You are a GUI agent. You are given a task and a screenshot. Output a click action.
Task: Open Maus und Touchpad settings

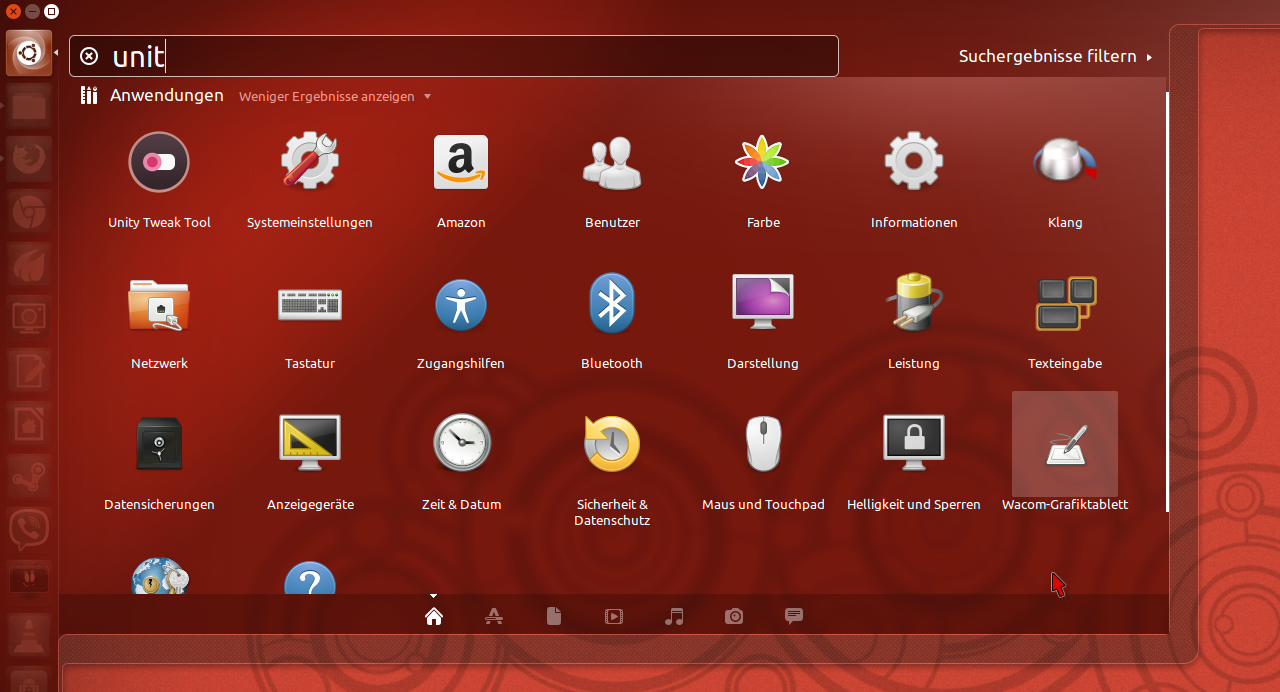[x=763, y=443]
